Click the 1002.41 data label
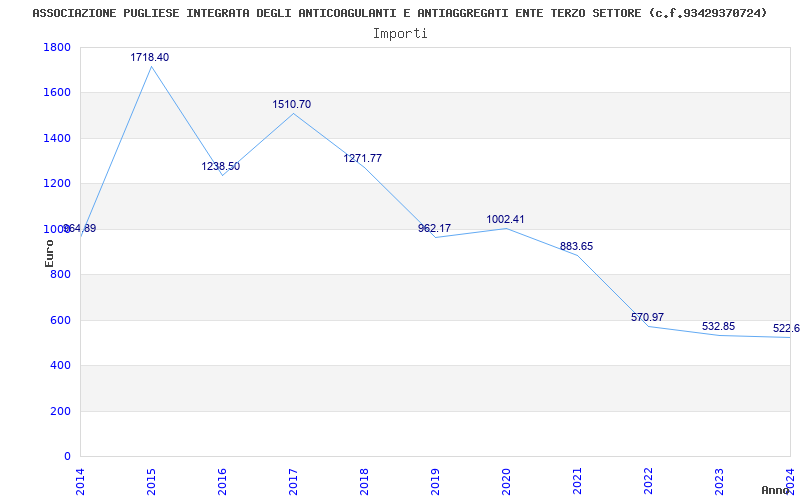800x500 pixels. (x=505, y=219)
